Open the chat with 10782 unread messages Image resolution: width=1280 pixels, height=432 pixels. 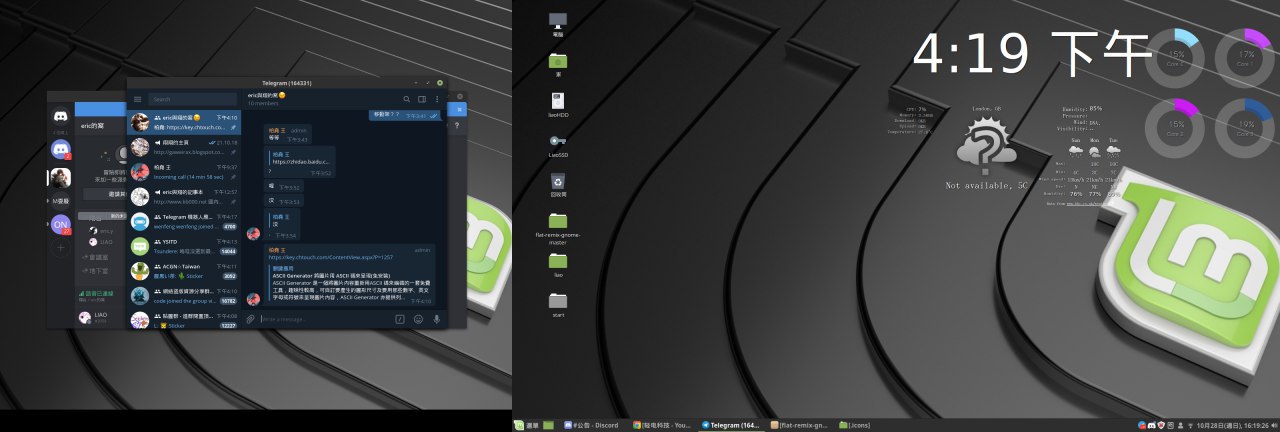(x=184, y=295)
